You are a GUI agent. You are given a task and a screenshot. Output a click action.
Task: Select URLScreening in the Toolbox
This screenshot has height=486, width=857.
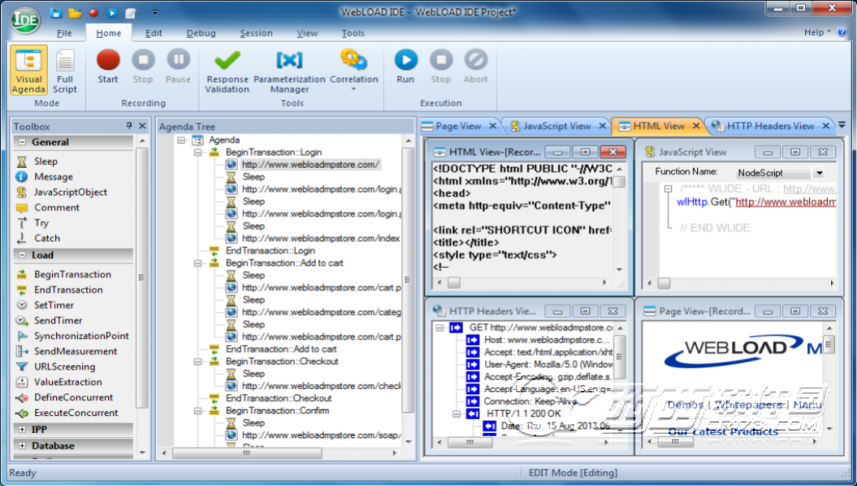[64, 366]
